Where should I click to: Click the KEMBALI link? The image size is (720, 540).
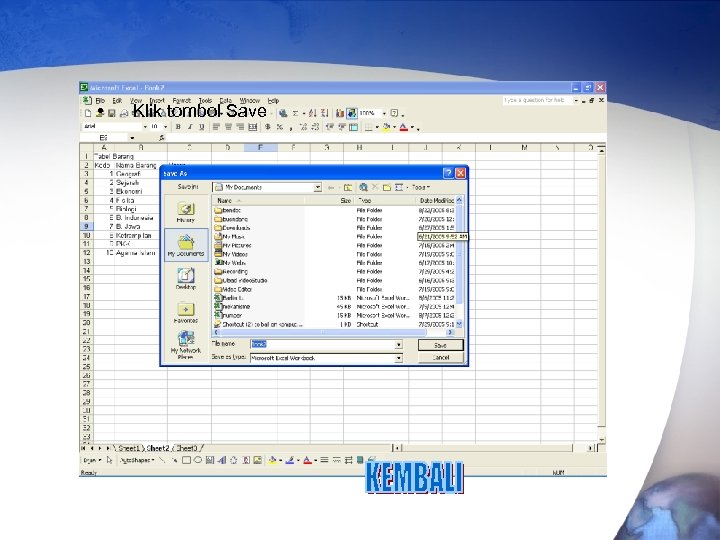point(414,478)
